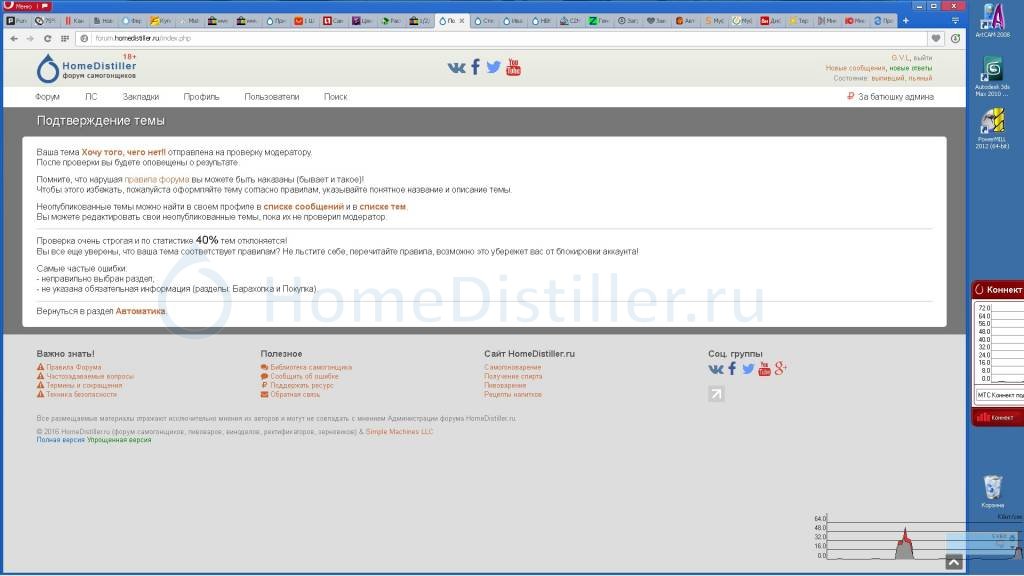Open the новые ответы link
1024x576 pixels.
tap(910, 68)
